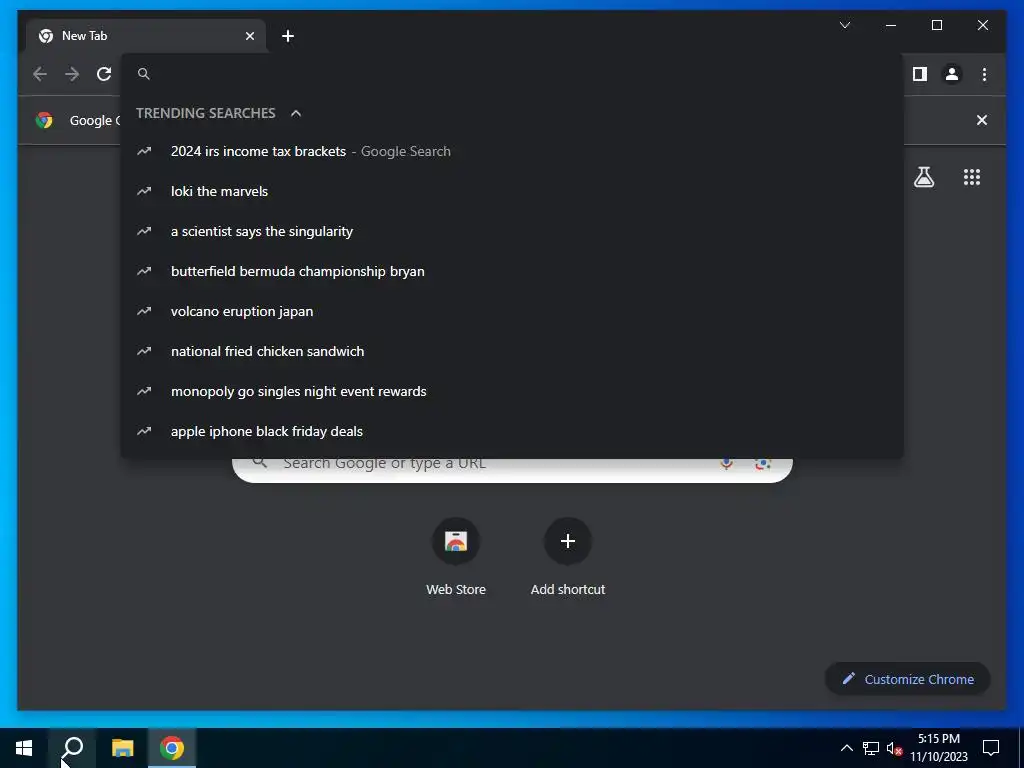1024x768 pixels.
Task: Show hidden system tray icons
Action: click(x=846, y=748)
